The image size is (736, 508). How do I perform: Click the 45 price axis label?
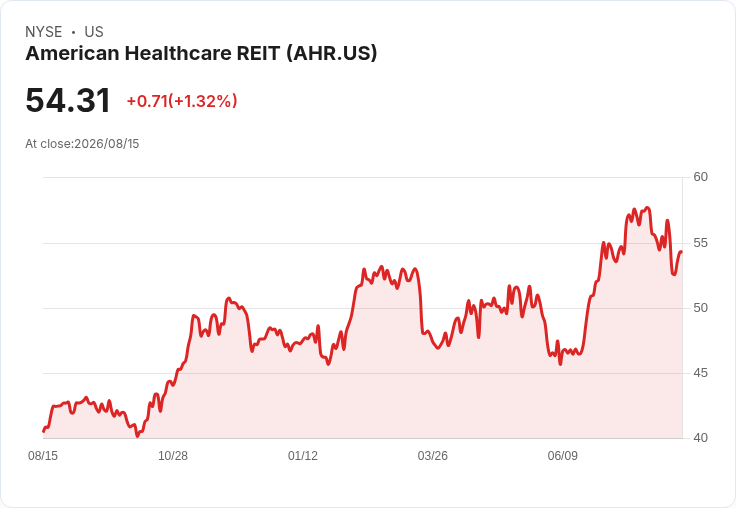(x=700, y=373)
